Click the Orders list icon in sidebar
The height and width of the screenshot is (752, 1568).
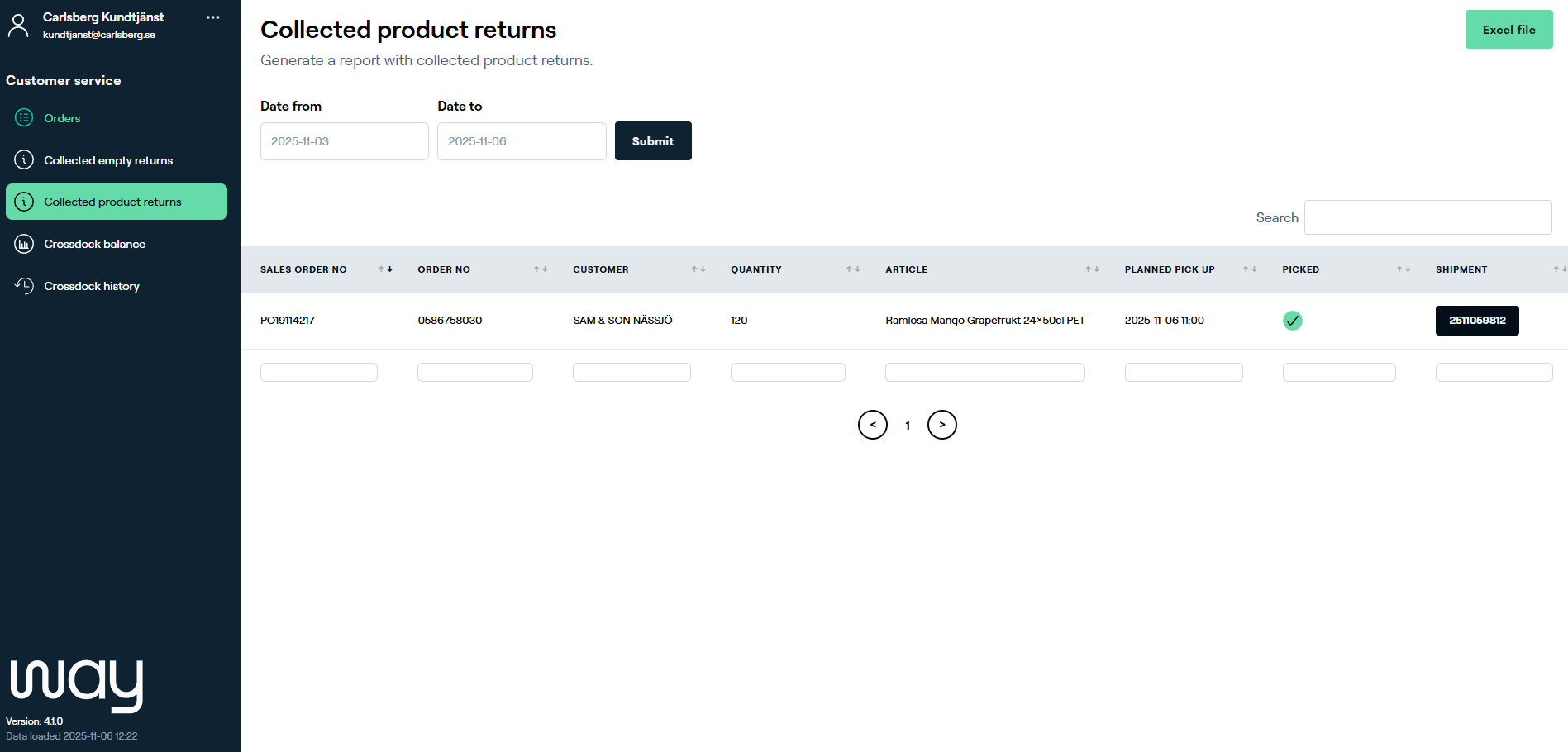click(x=24, y=118)
